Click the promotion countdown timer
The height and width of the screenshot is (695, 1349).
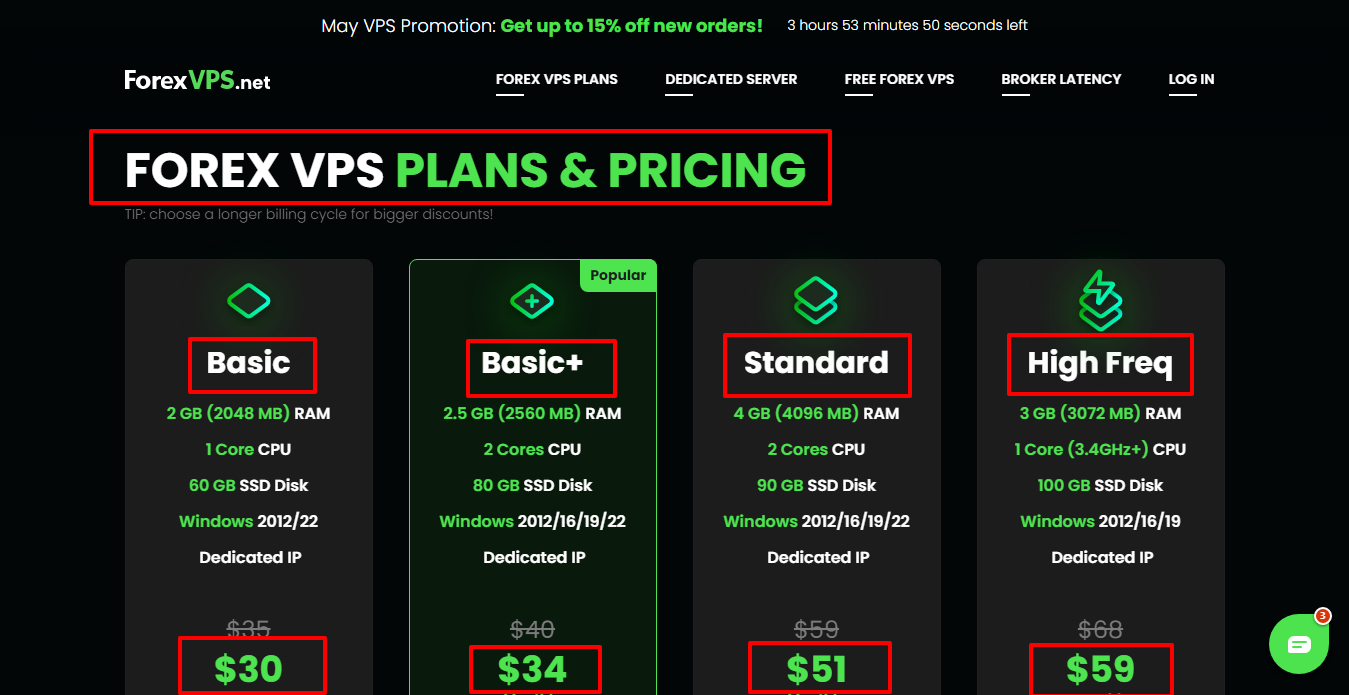pos(907,25)
